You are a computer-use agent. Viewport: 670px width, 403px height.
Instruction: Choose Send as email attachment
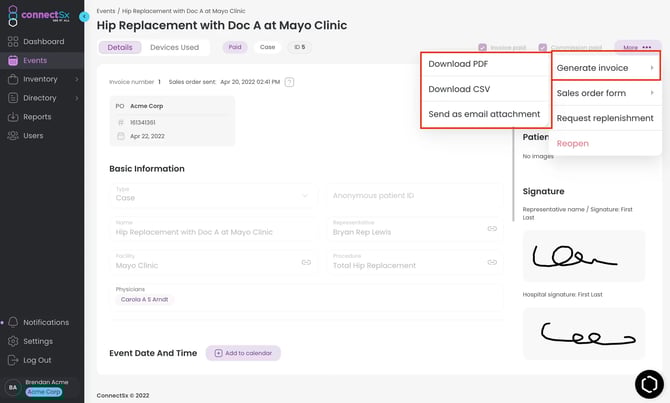tap(485, 114)
